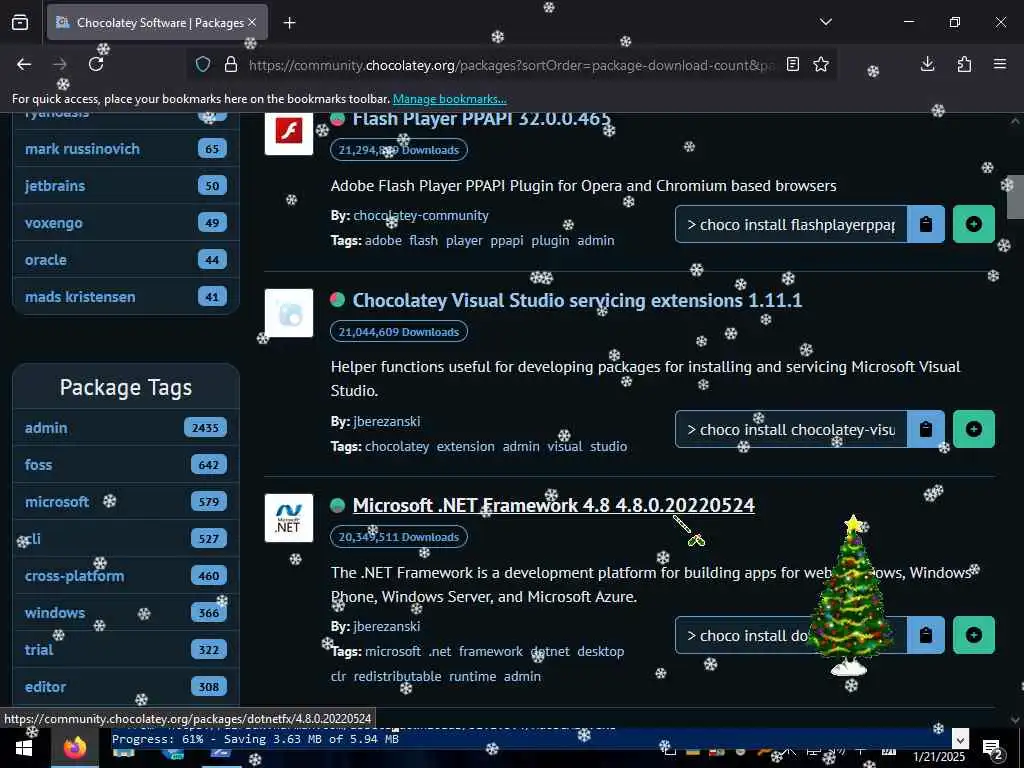Open the Firefox application menu
Image resolution: width=1024 pixels, height=768 pixels.
pos(1000,64)
